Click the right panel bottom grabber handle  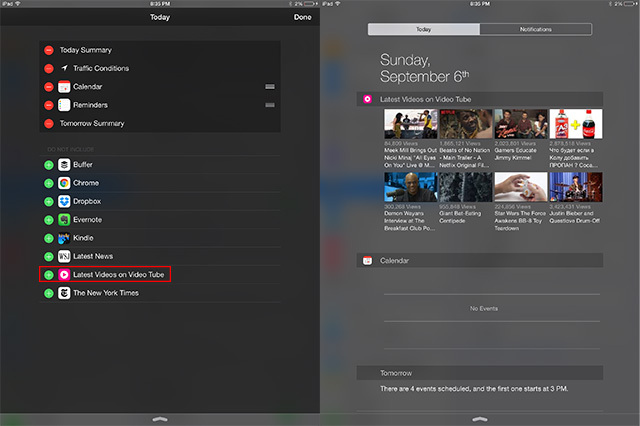[x=480, y=419]
